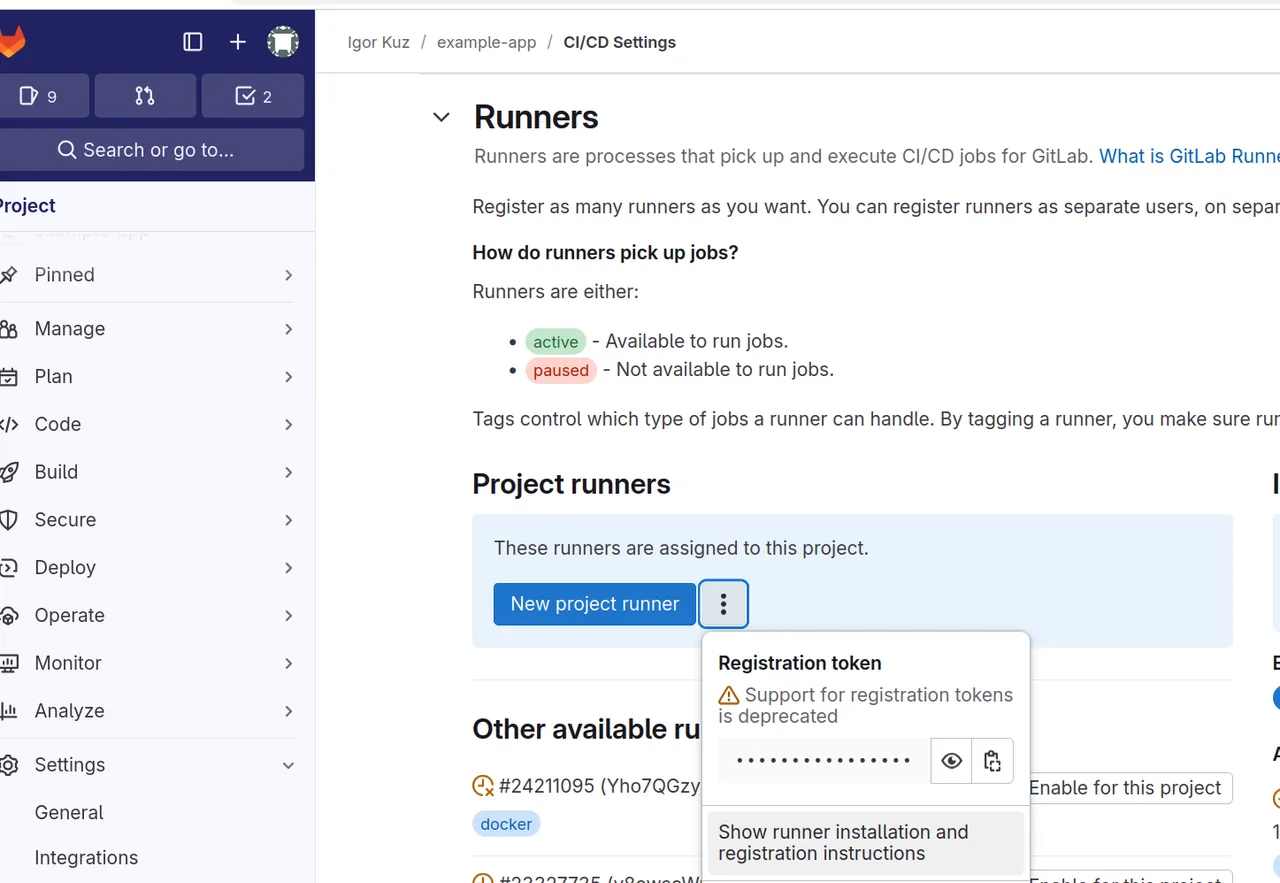This screenshot has height=883, width=1280.
Task: Open the What is GitLab Runner link
Action: [x=1189, y=156]
